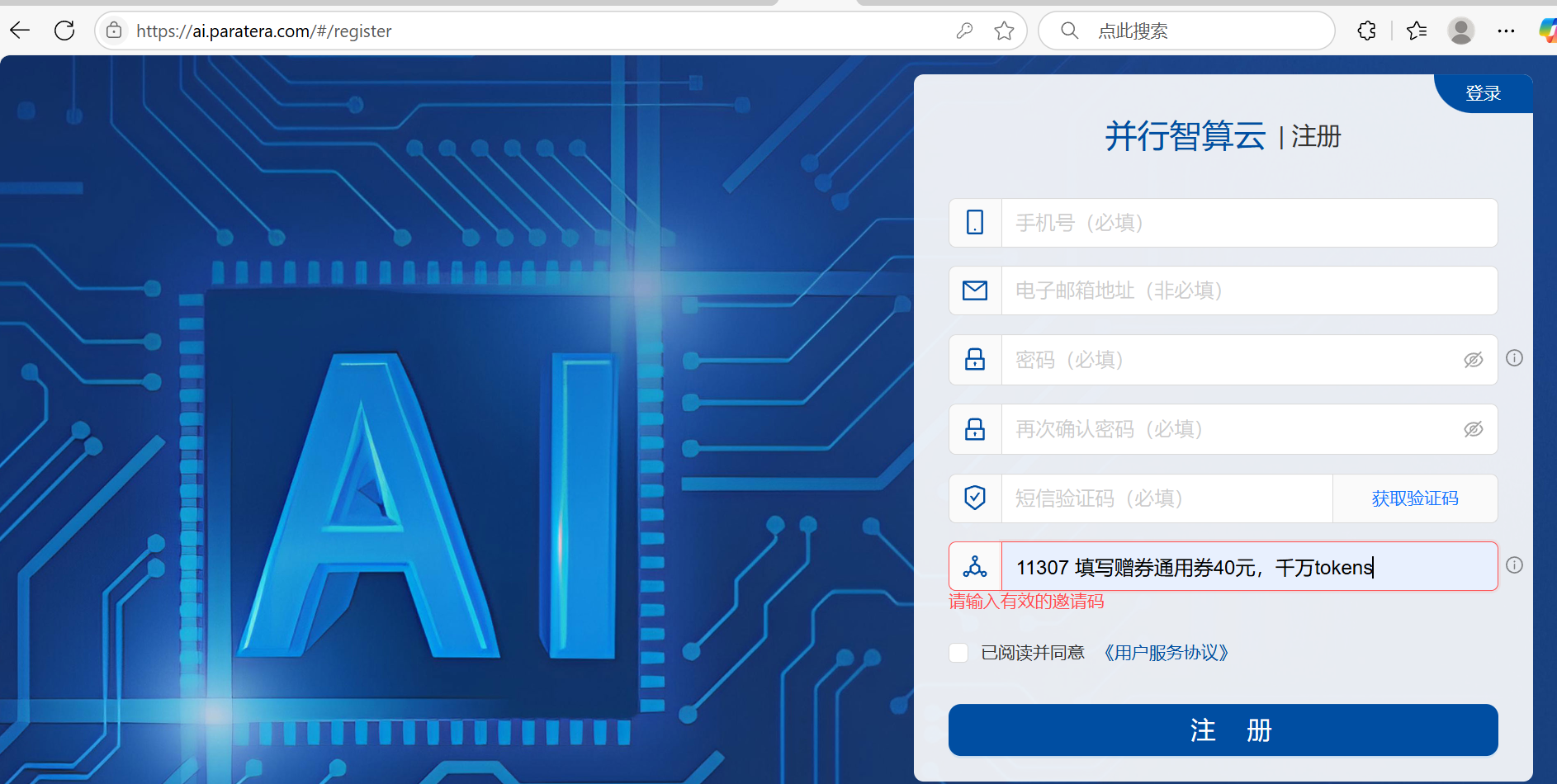
Task: Click the 请输入有效的邀请码 error message
Action: click(1026, 602)
